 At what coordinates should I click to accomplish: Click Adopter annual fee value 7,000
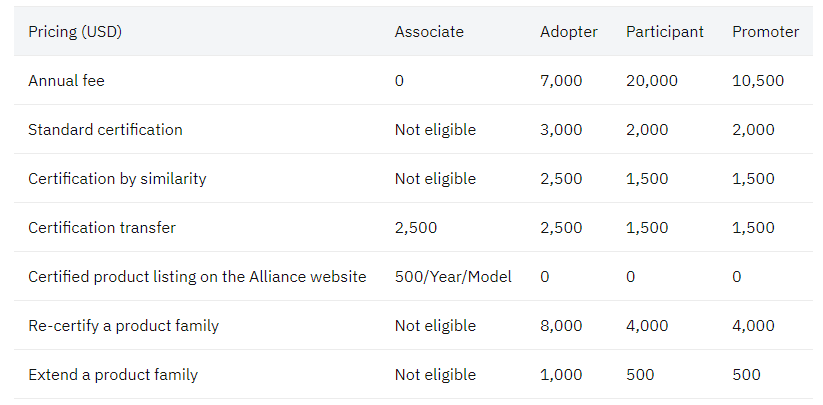pos(561,81)
